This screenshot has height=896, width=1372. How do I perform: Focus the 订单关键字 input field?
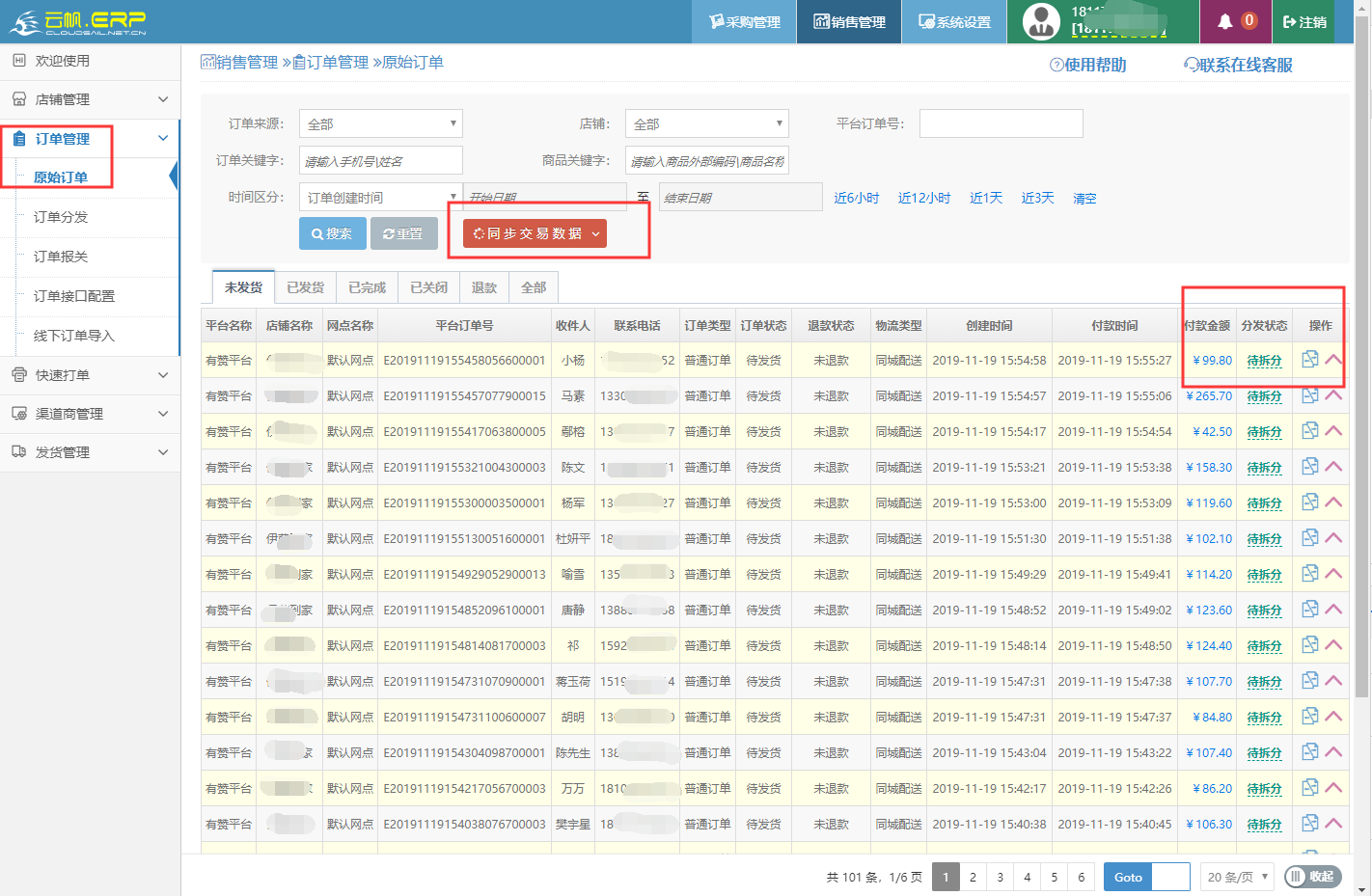click(x=381, y=160)
